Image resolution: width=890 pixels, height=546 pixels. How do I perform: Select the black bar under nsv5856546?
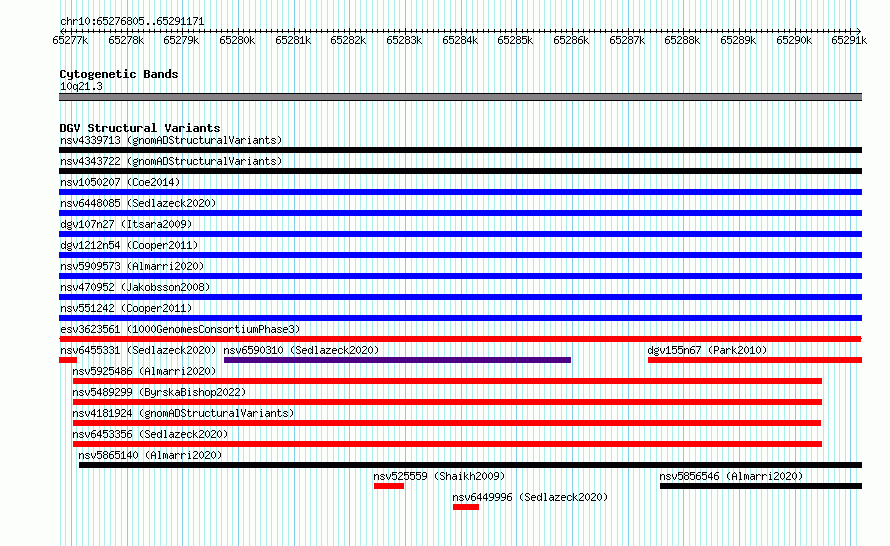(x=761, y=486)
